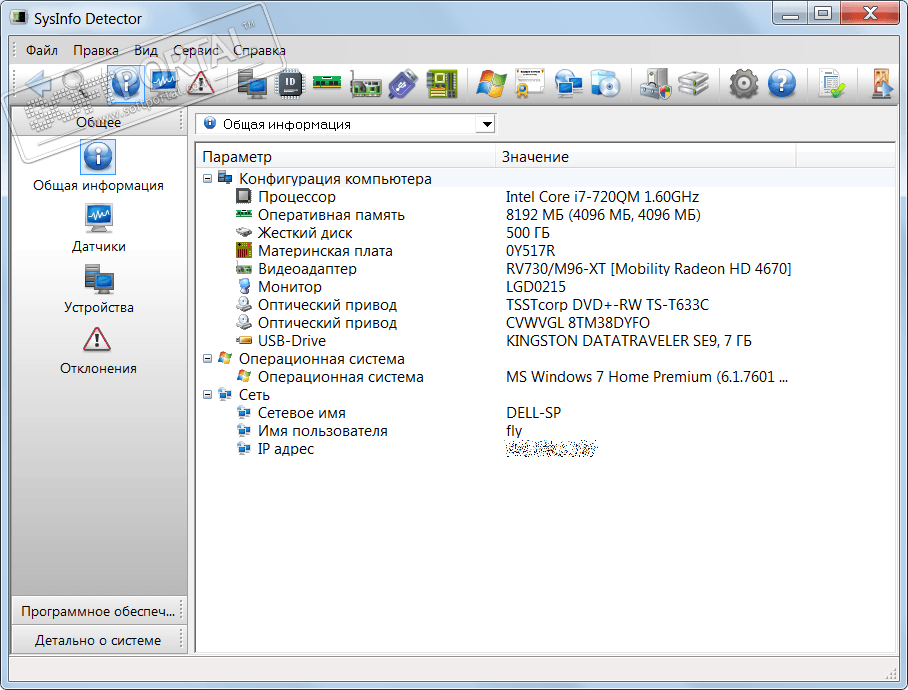The image size is (908, 690).
Task: Click the 0Y517R motherboard value
Action: (x=530, y=251)
